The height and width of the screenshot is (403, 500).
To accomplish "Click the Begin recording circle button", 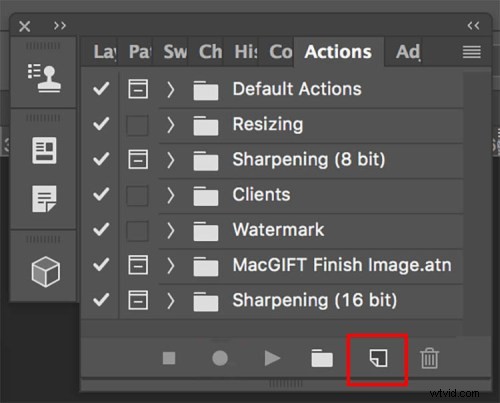I will point(220,358).
